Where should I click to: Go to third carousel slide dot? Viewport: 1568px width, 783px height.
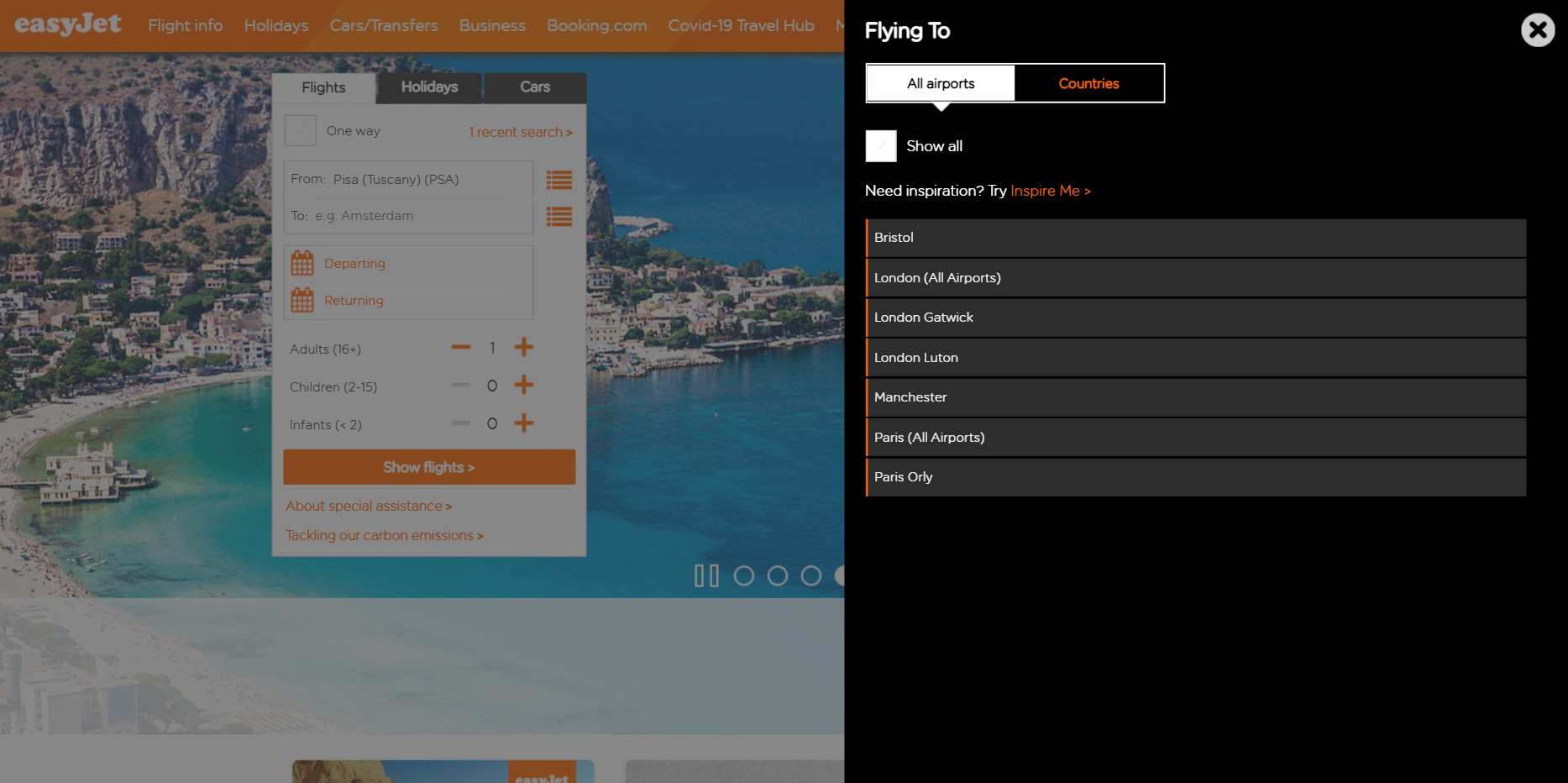(811, 575)
